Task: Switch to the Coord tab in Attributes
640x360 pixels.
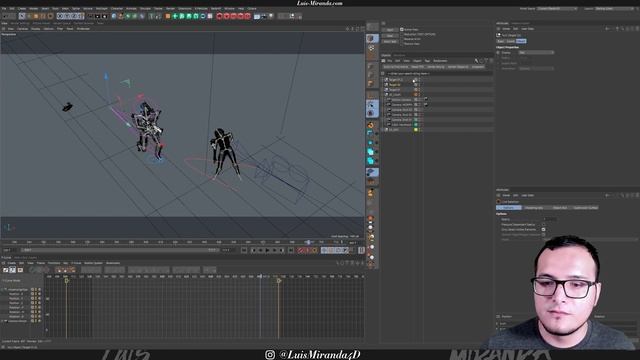Action: [x=510, y=41]
